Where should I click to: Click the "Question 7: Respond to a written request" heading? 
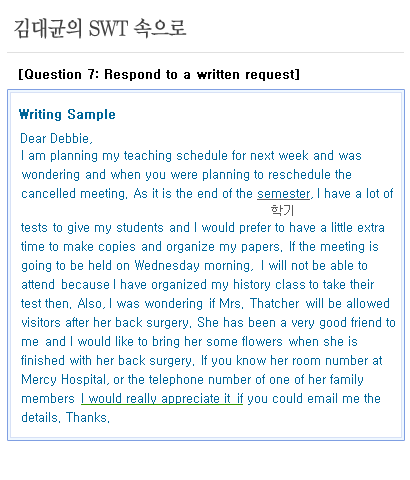coord(159,74)
